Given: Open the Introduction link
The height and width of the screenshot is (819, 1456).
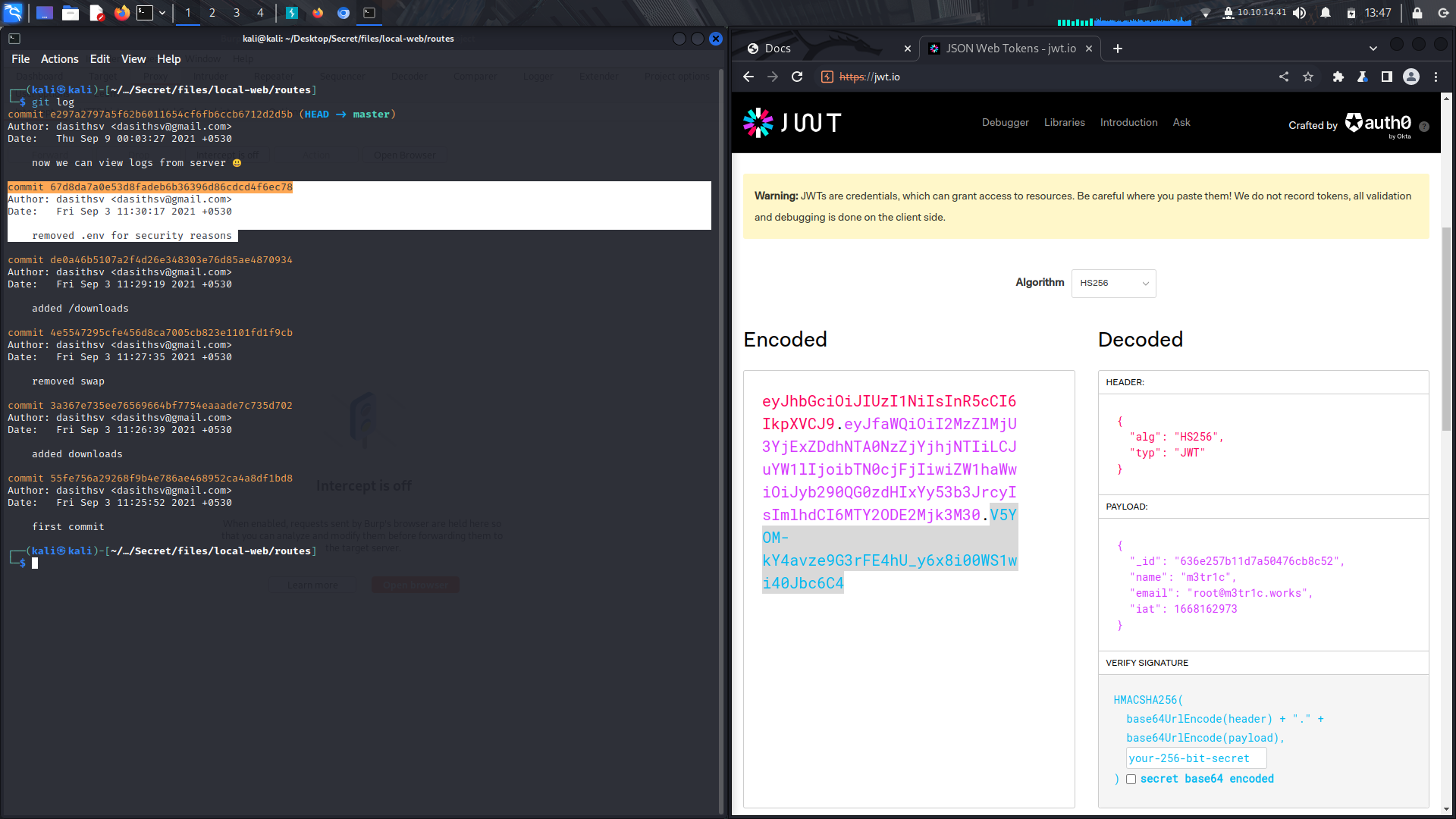Looking at the screenshot, I should pos(1128,123).
